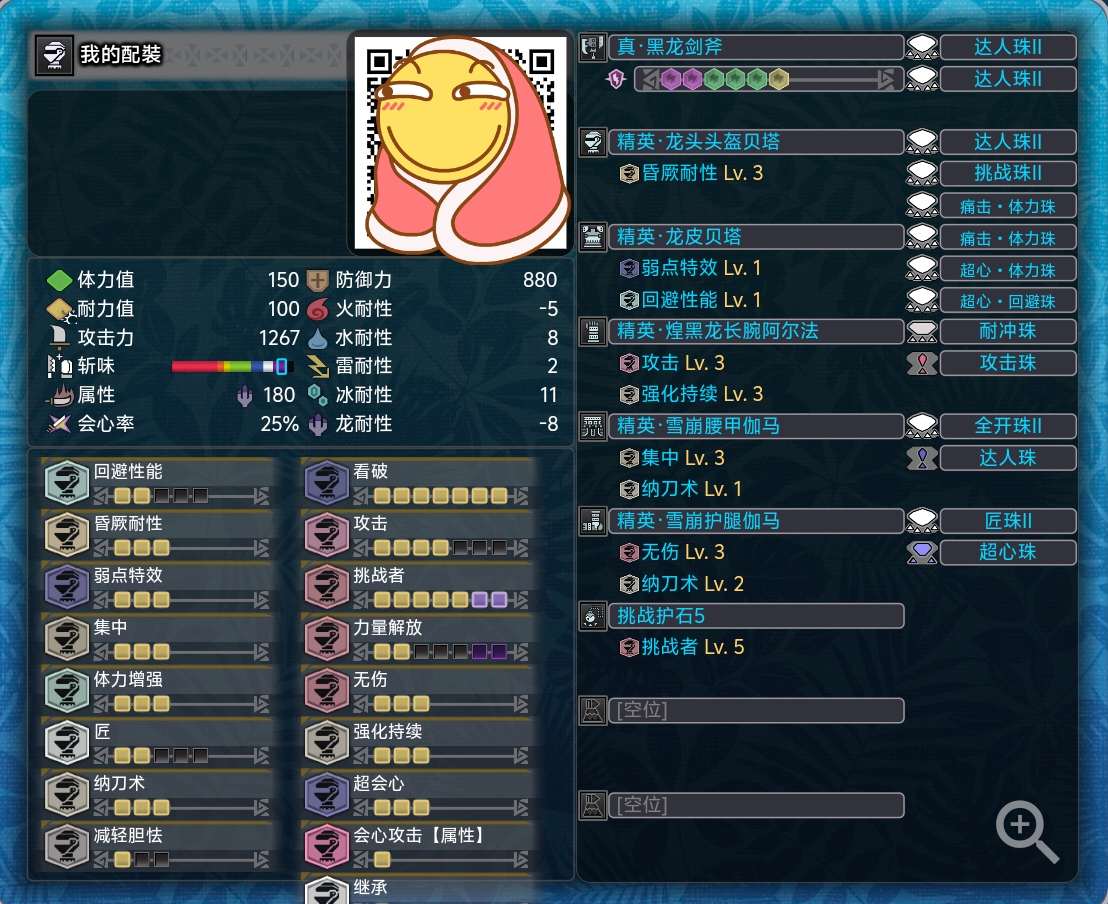Click the helmet icon beside 精英·龙头头盔贝塔

click(592, 142)
